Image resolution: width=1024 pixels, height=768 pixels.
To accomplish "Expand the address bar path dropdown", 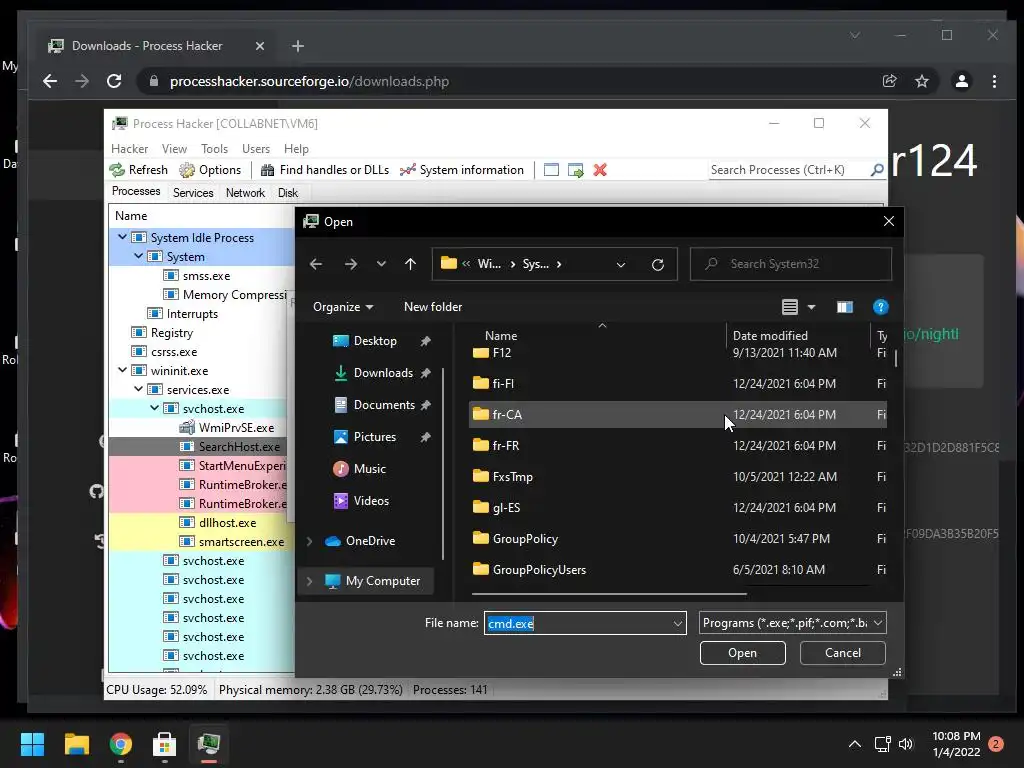I will (620, 264).
